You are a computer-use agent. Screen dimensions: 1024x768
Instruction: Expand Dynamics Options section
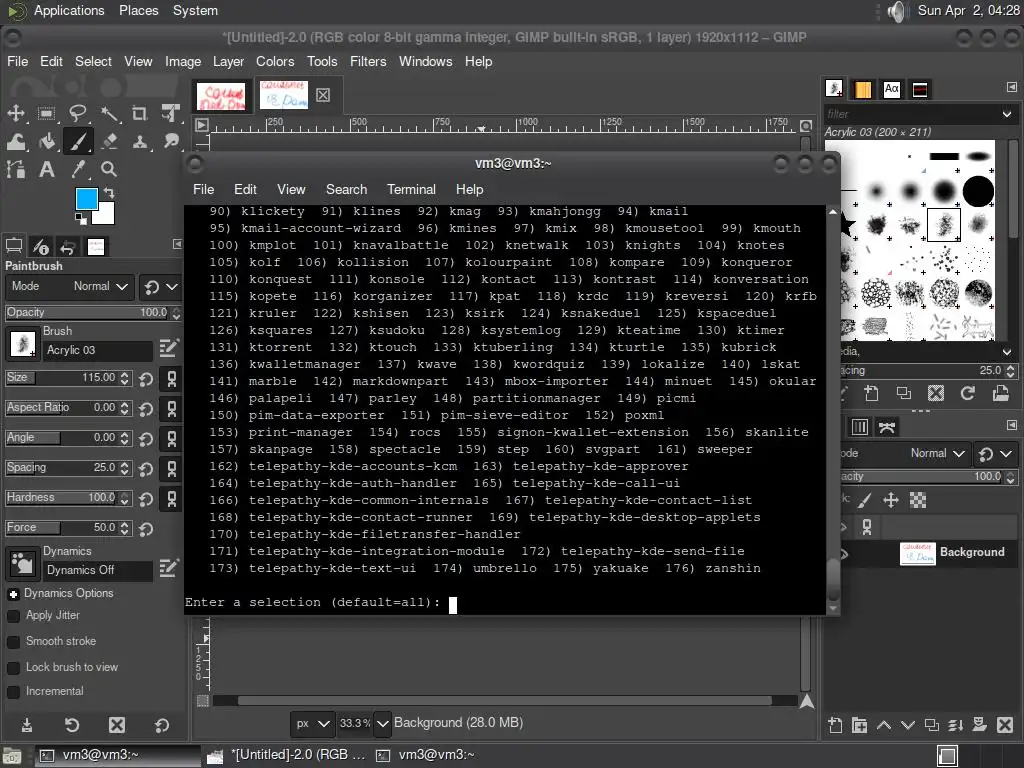[13, 594]
